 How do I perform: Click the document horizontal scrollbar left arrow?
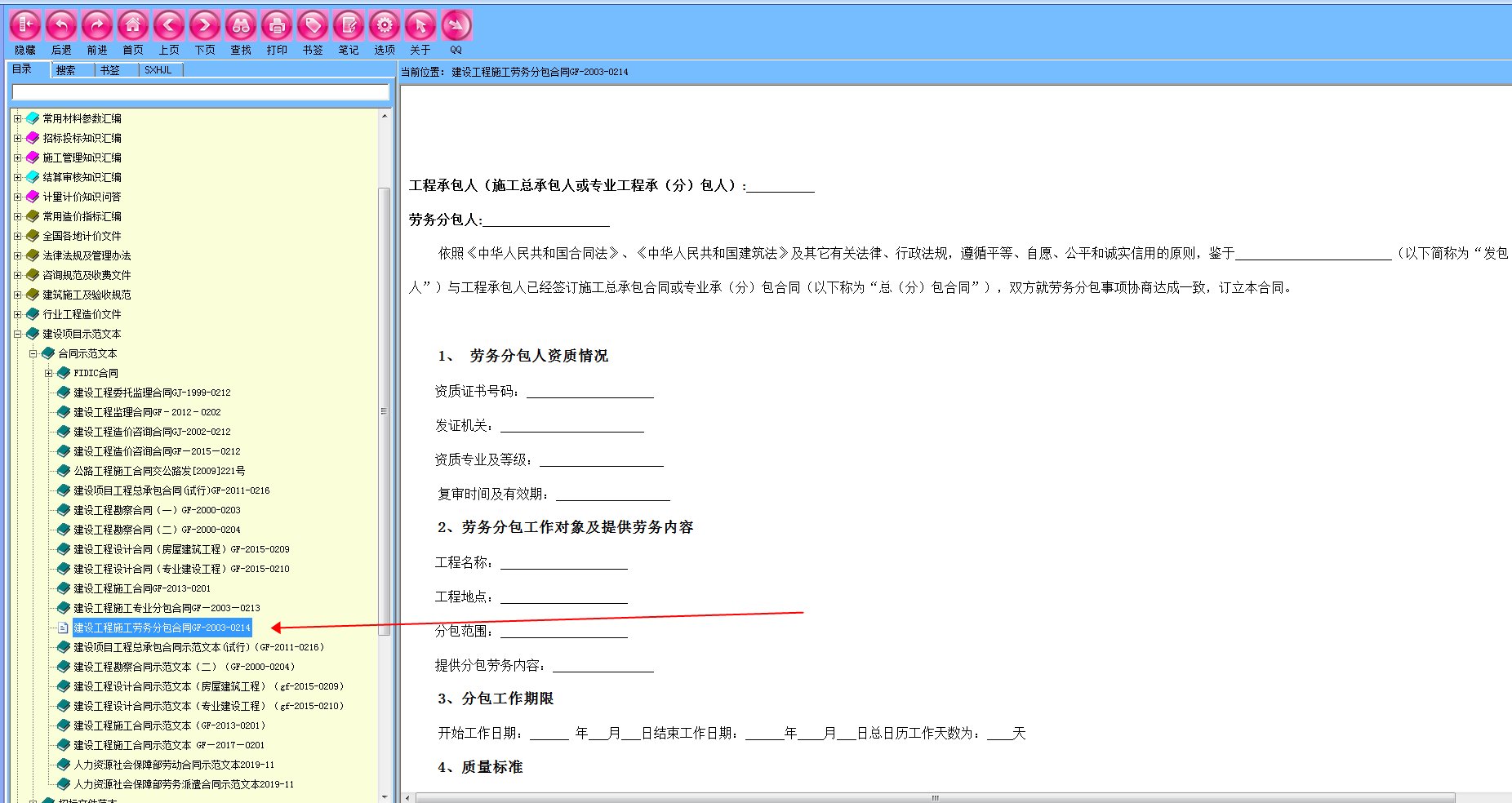tap(407, 797)
